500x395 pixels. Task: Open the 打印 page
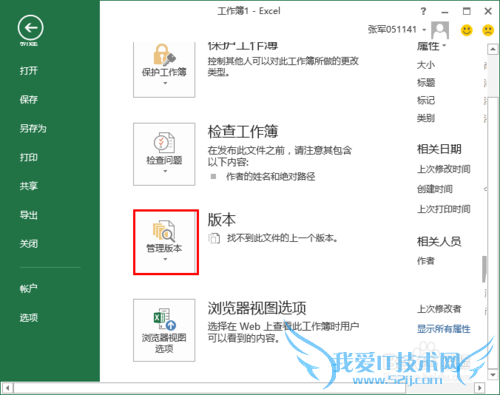[29, 157]
